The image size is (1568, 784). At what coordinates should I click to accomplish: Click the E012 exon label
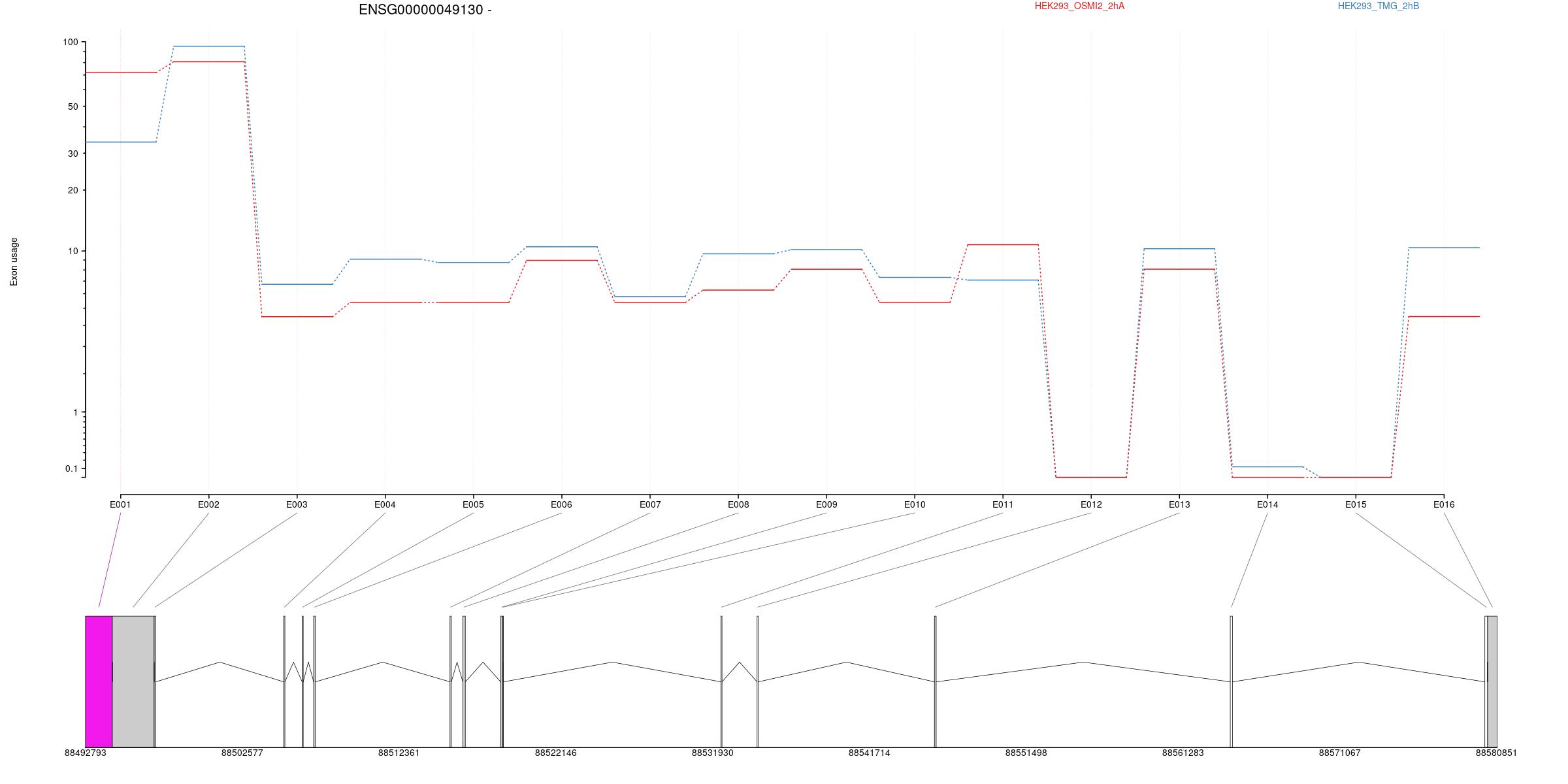[x=1091, y=504]
